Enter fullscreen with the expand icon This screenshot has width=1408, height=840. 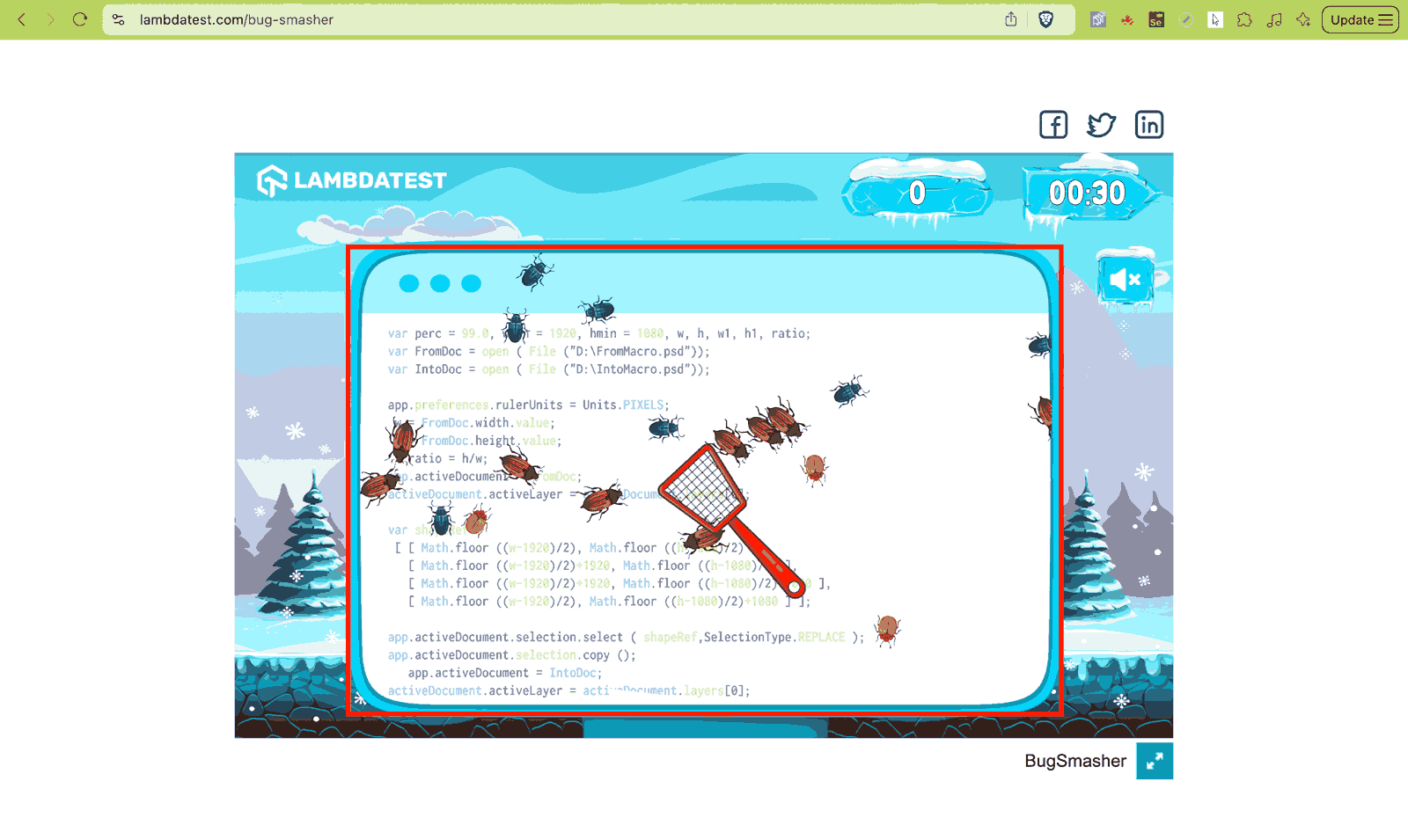[x=1155, y=761]
